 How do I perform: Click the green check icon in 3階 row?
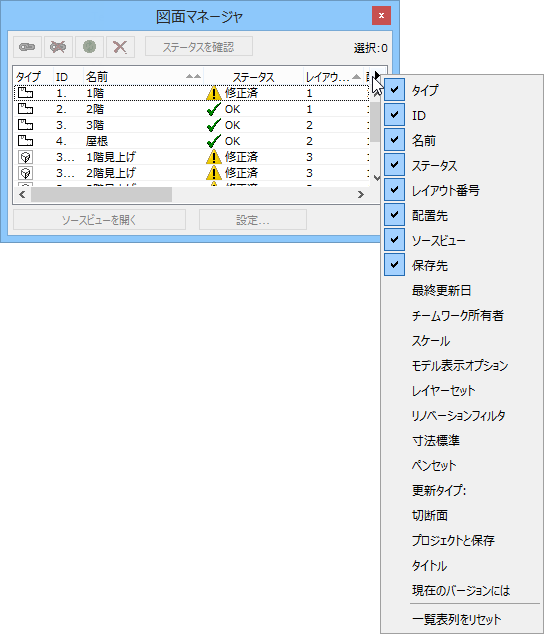tap(214, 125)
